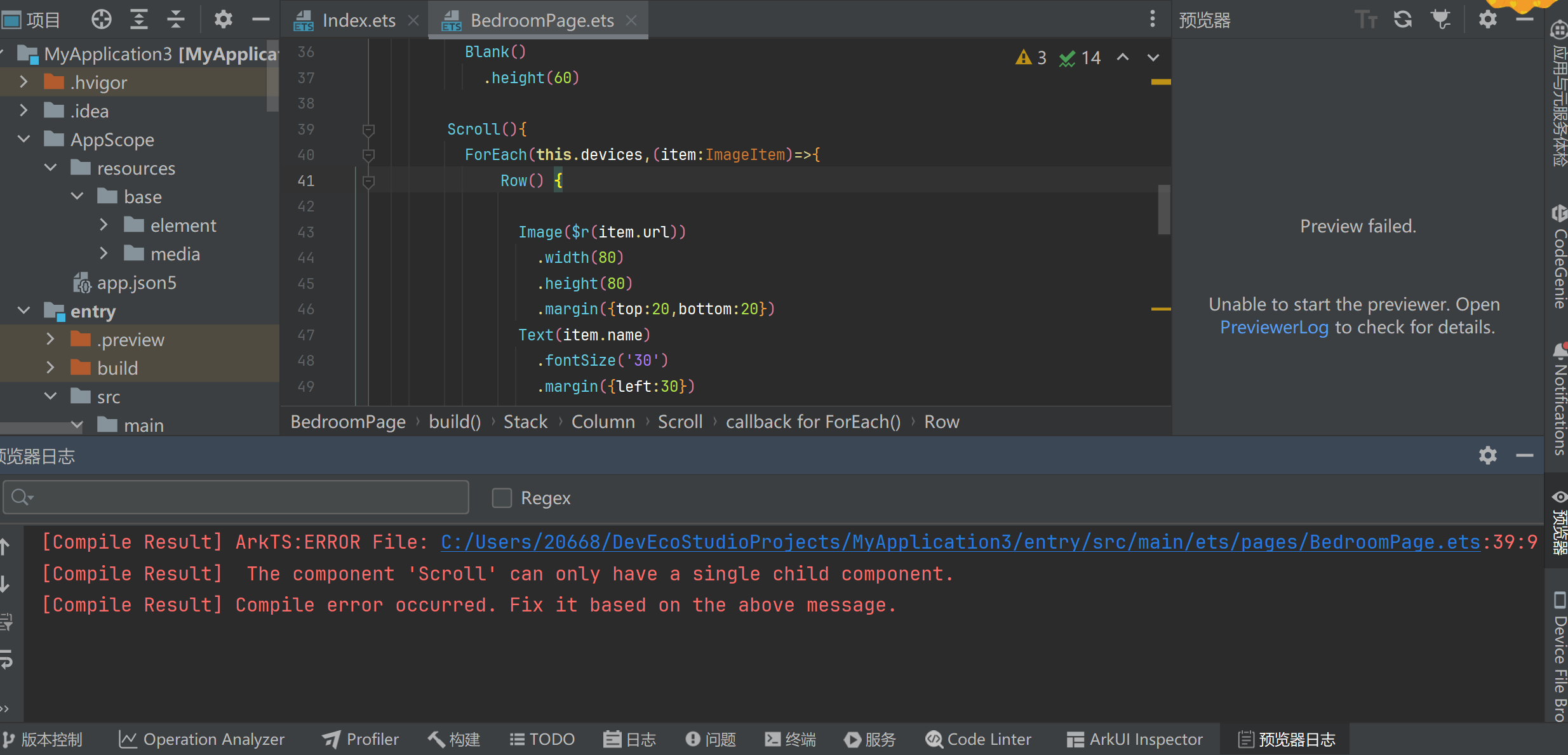Open the Operation Analyzer tool window
The width and height of the screenshot is (1568, 755).
pyautogui.click(x=202, y=739)
